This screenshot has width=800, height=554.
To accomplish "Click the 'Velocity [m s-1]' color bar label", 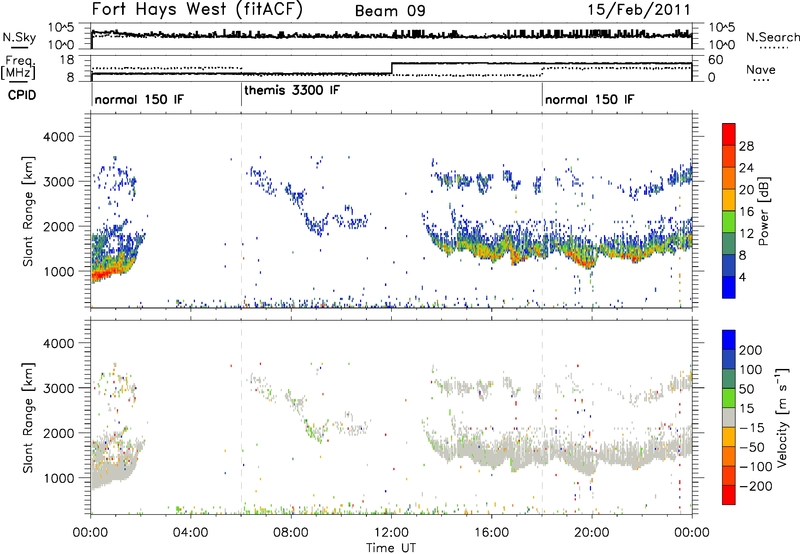I will click(x=782, y=417).
